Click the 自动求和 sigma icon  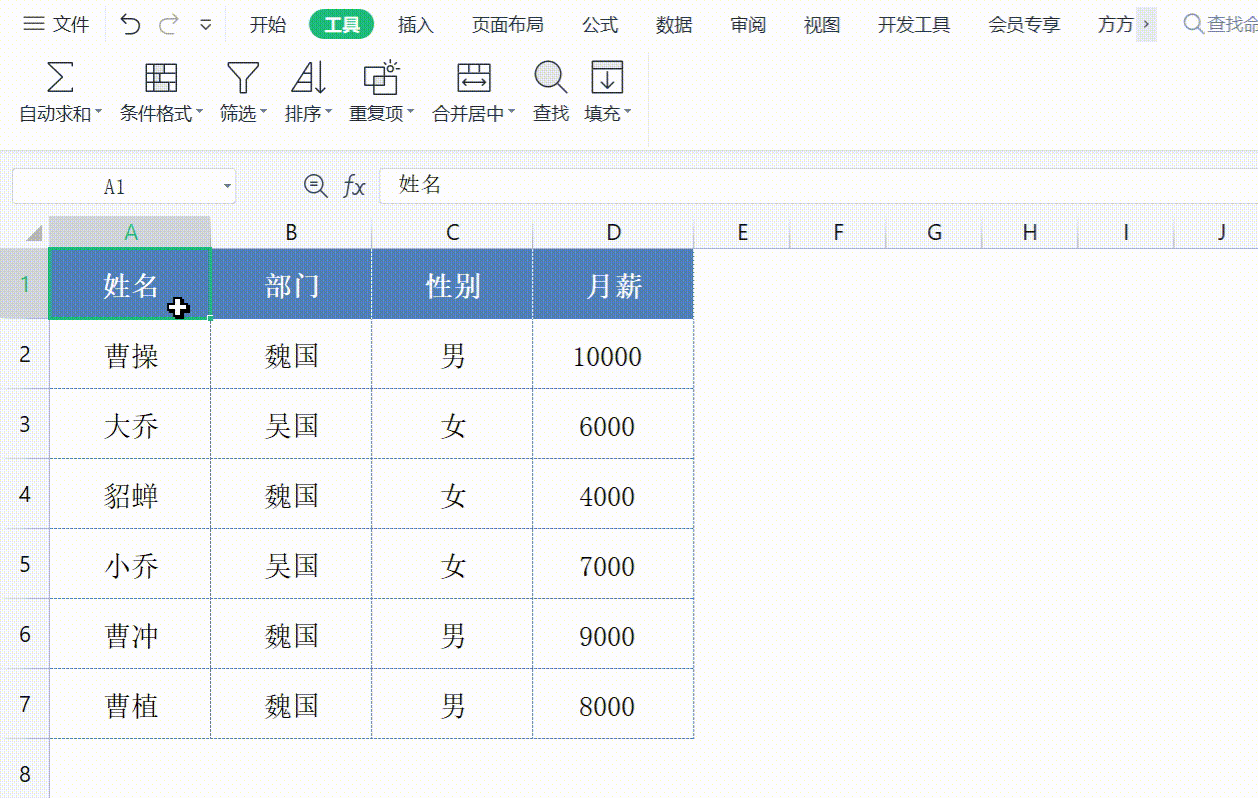tap(60, 77)
